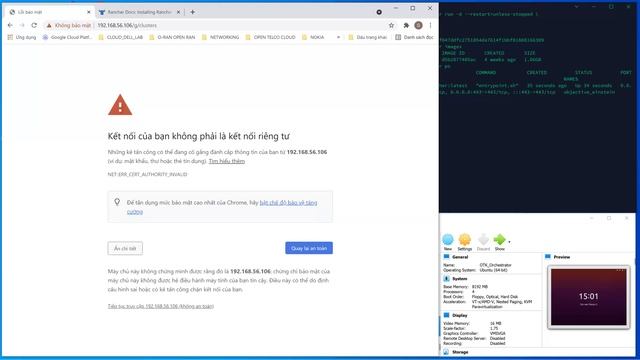Open Chrome's three-dot menu
Image resolution: width=640 pixels, height=360 pixels.
[x=430, y=25]
